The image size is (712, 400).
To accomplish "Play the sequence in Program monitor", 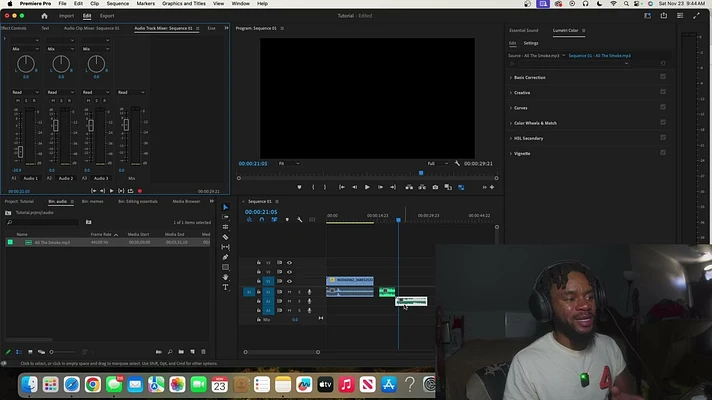I will click(367, 187).
